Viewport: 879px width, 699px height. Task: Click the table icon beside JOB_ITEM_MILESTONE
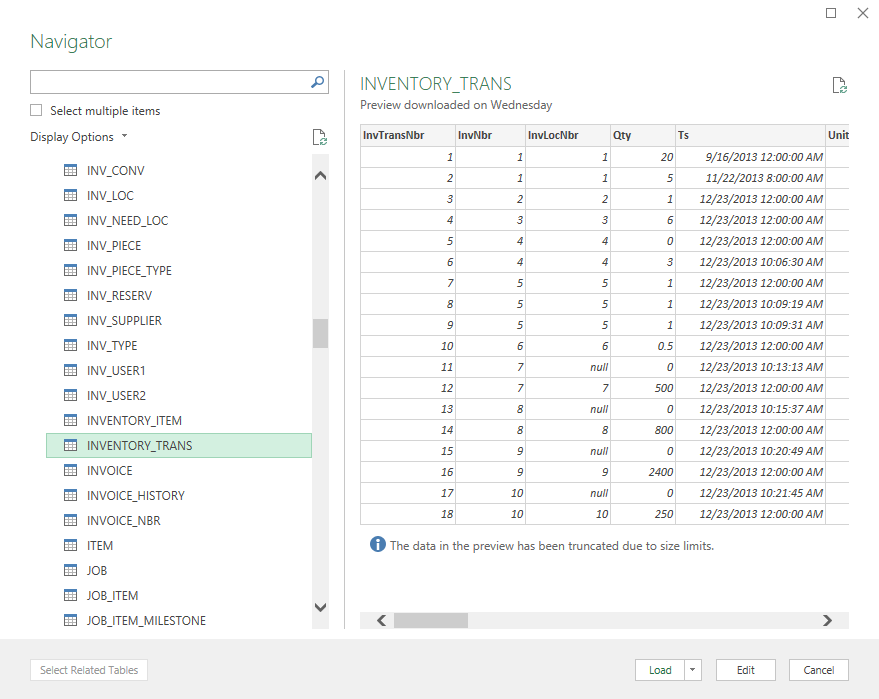tap(71, 621)
